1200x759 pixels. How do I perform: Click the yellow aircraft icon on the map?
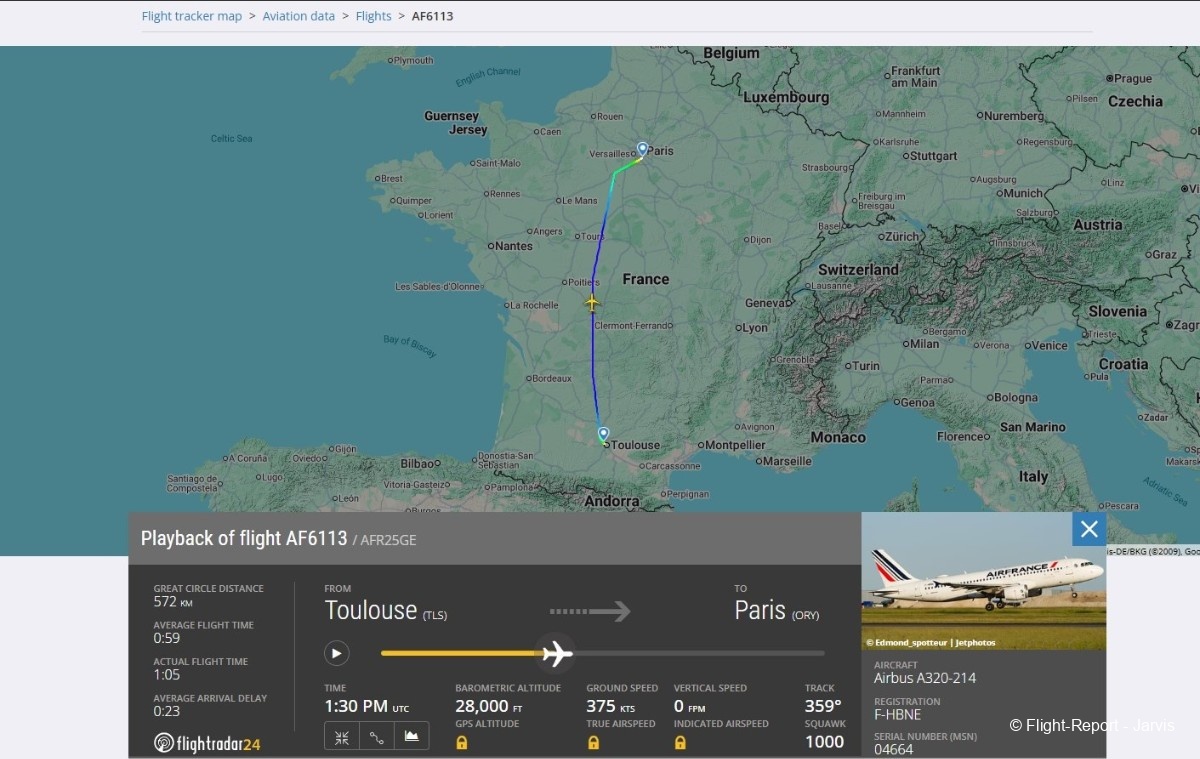(x=592, y=302)
